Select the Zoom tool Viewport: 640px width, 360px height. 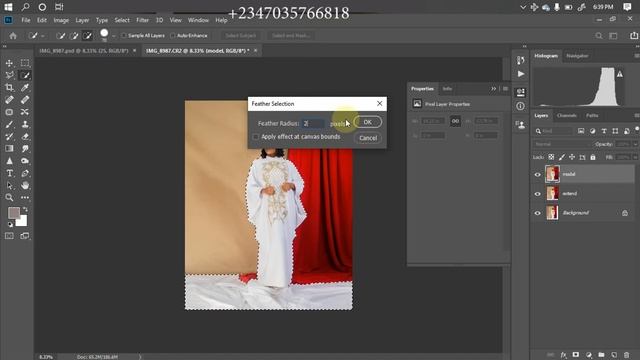(x=9, y=198)
